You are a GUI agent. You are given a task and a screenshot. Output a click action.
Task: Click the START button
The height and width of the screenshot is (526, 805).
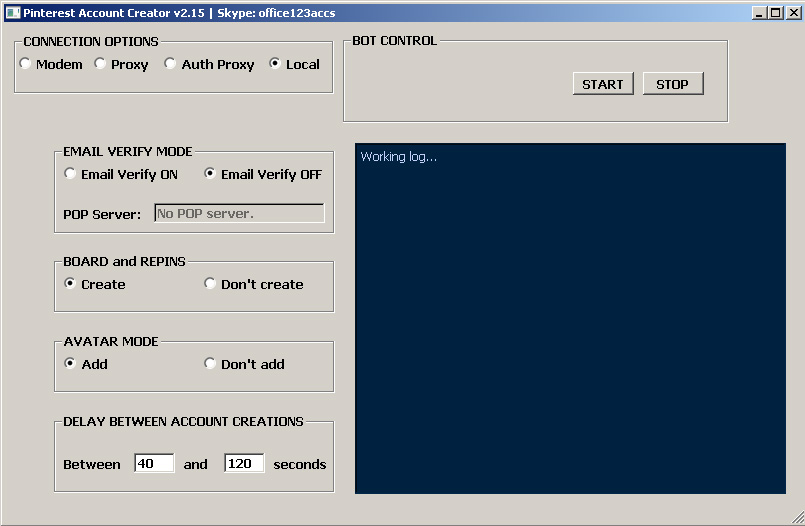click(x=603, y=84)
